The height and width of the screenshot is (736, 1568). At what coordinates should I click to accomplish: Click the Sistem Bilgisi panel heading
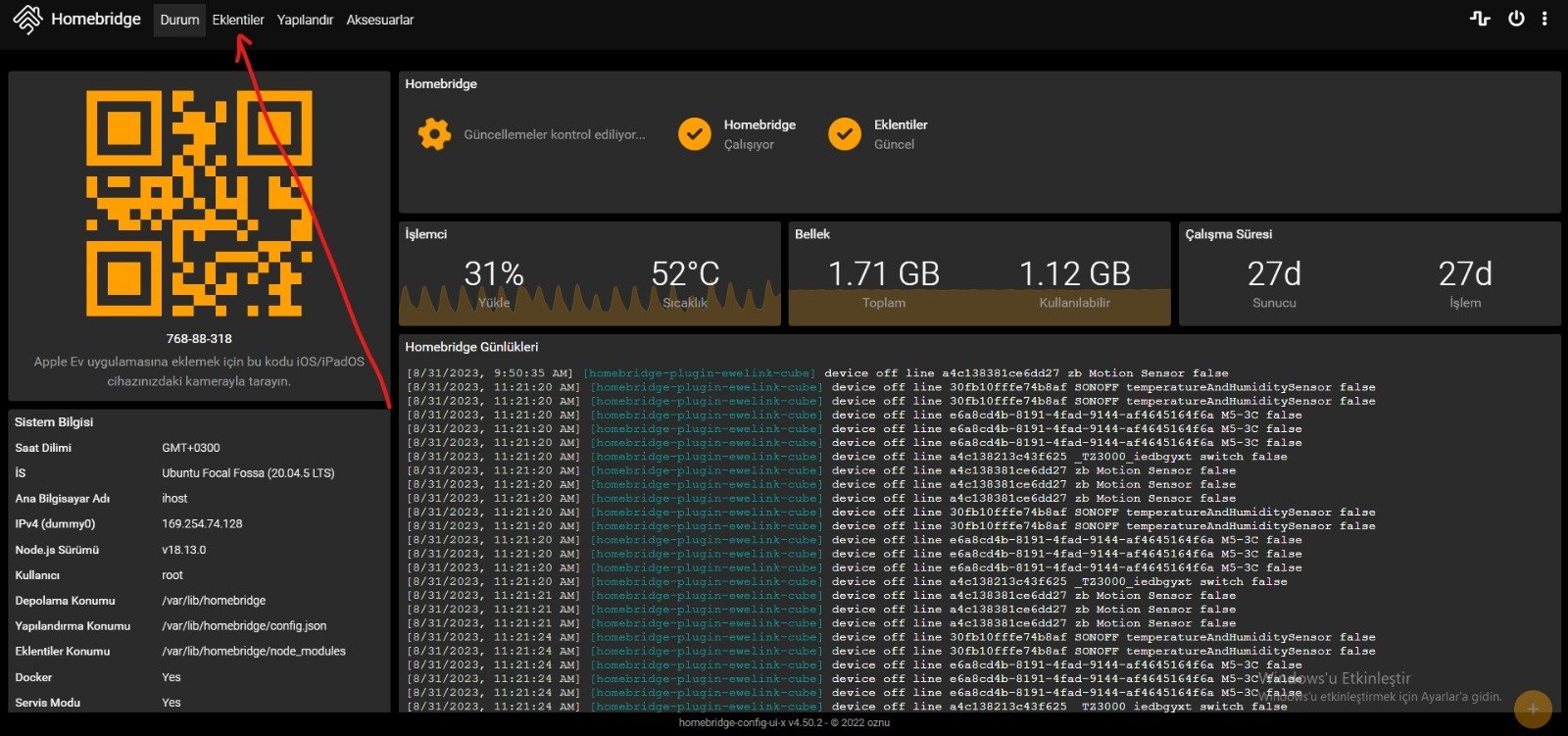pyautogui.click(x=54, y=422)
